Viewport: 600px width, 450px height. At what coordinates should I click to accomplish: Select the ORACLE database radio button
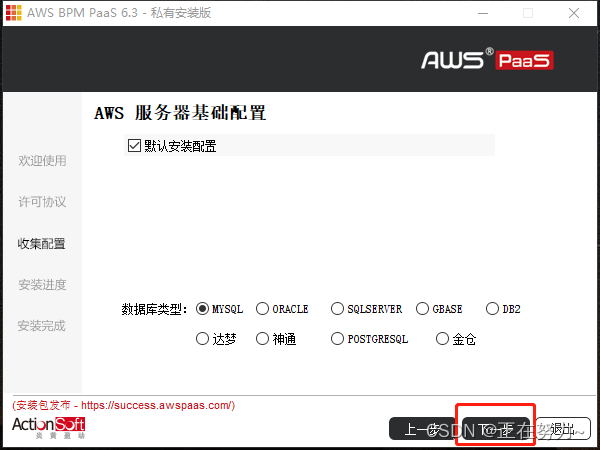point(262,309)
